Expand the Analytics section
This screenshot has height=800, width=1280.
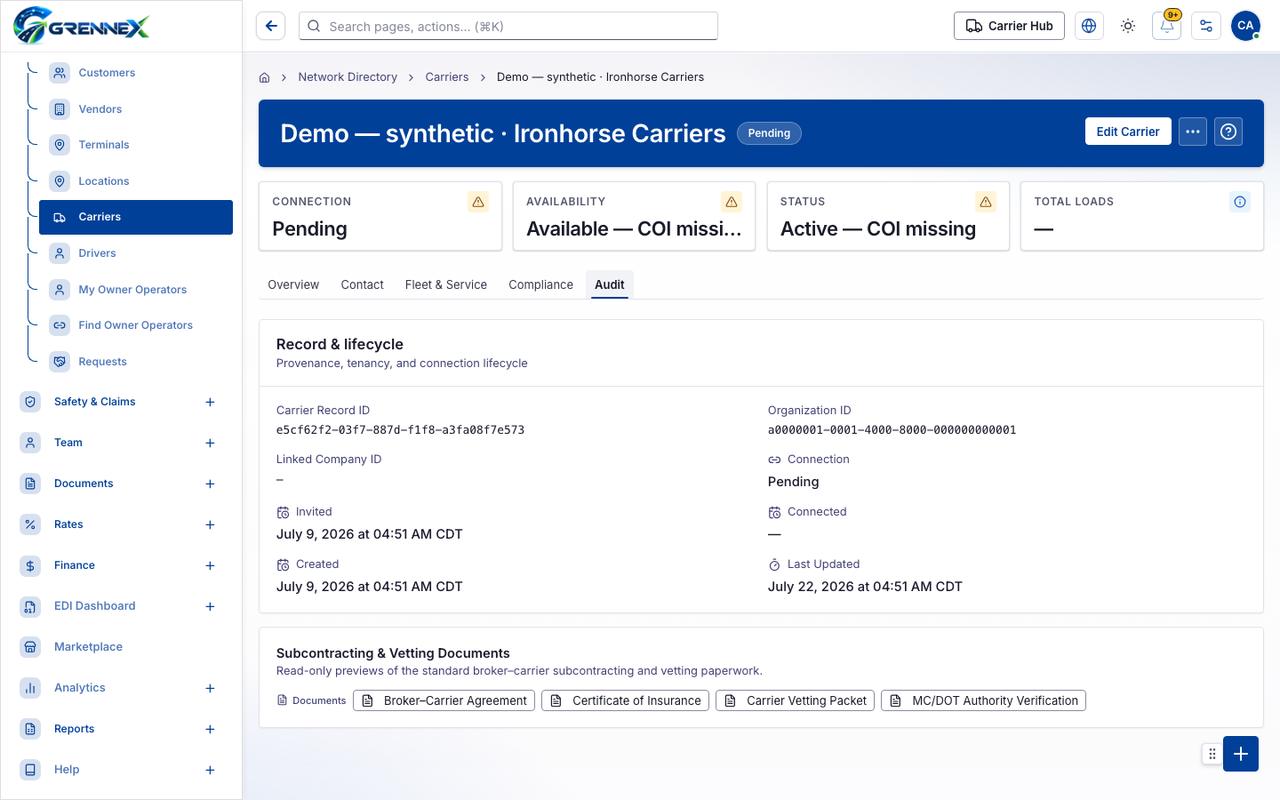[210, 688]
